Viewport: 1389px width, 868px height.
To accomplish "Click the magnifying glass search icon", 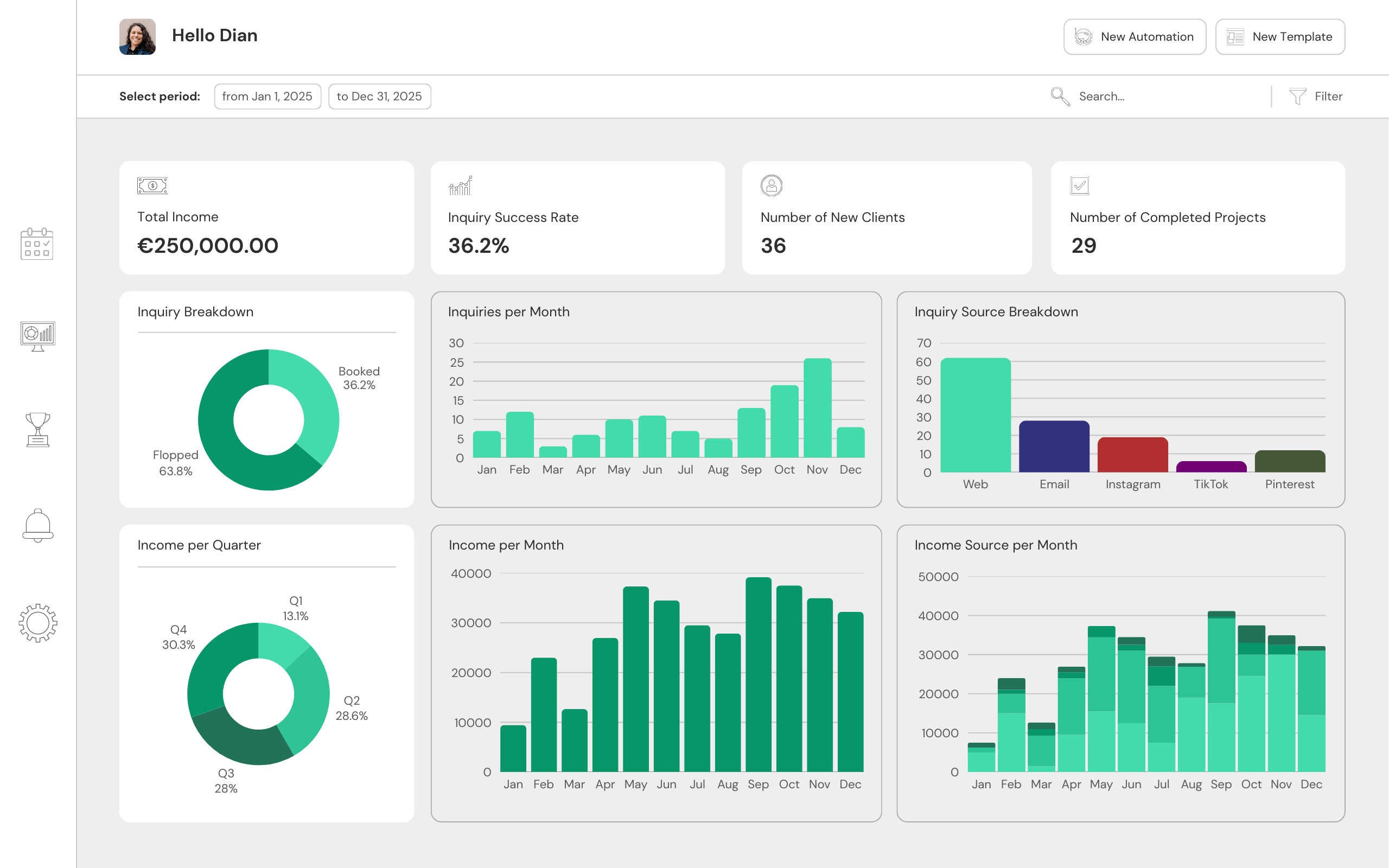I will (1060, 97).
